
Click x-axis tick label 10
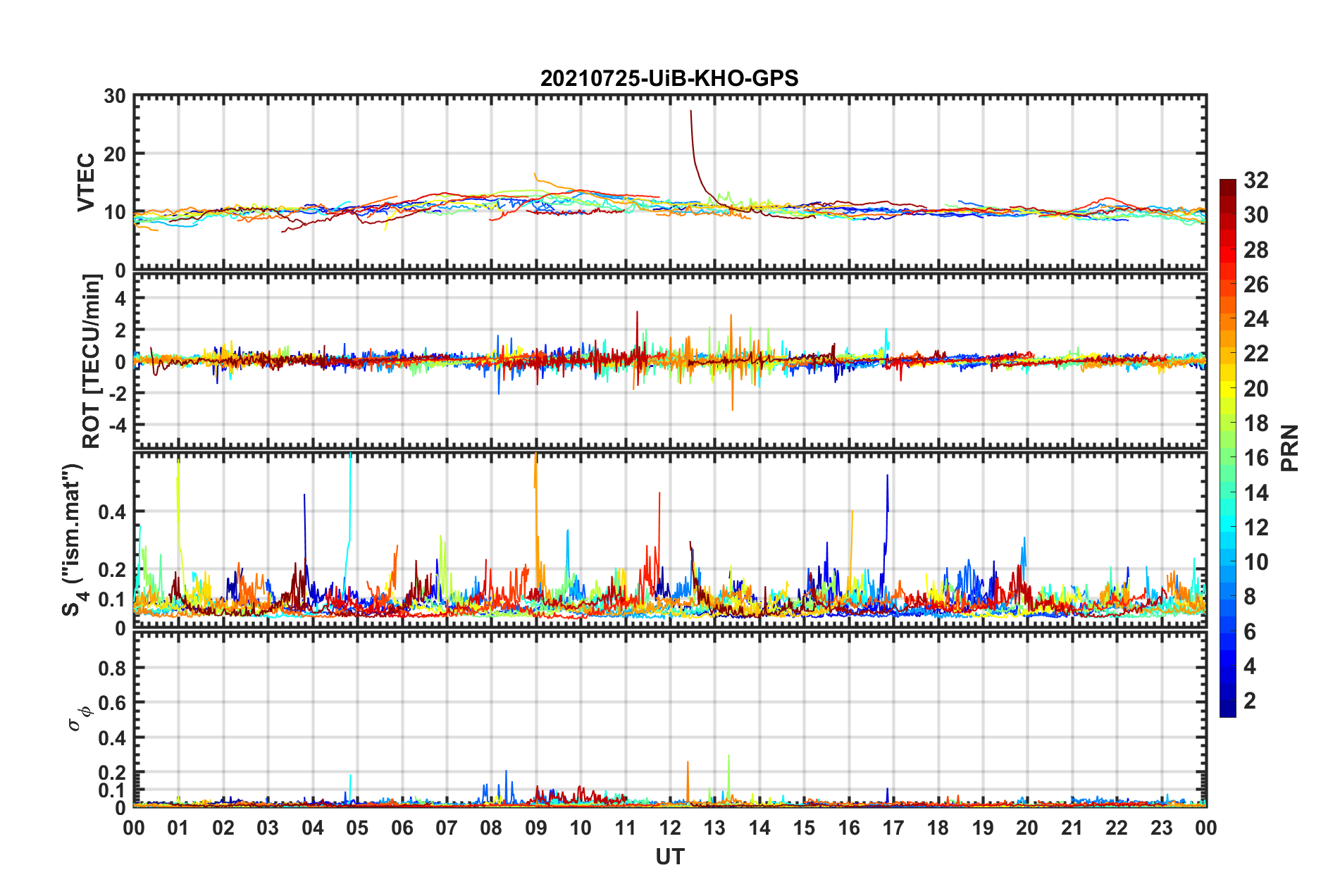[x=581, y=828]
